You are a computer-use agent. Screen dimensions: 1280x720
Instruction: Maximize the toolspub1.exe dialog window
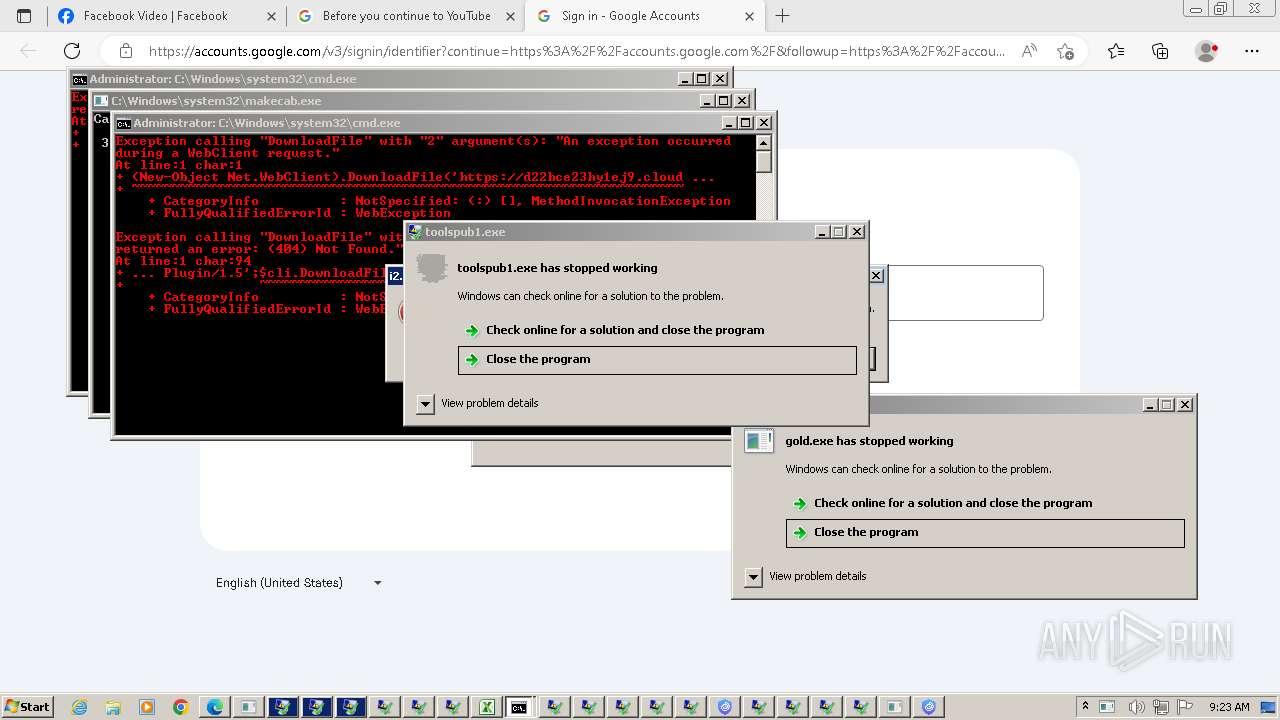pyautogui.click(x=839, y=232)
